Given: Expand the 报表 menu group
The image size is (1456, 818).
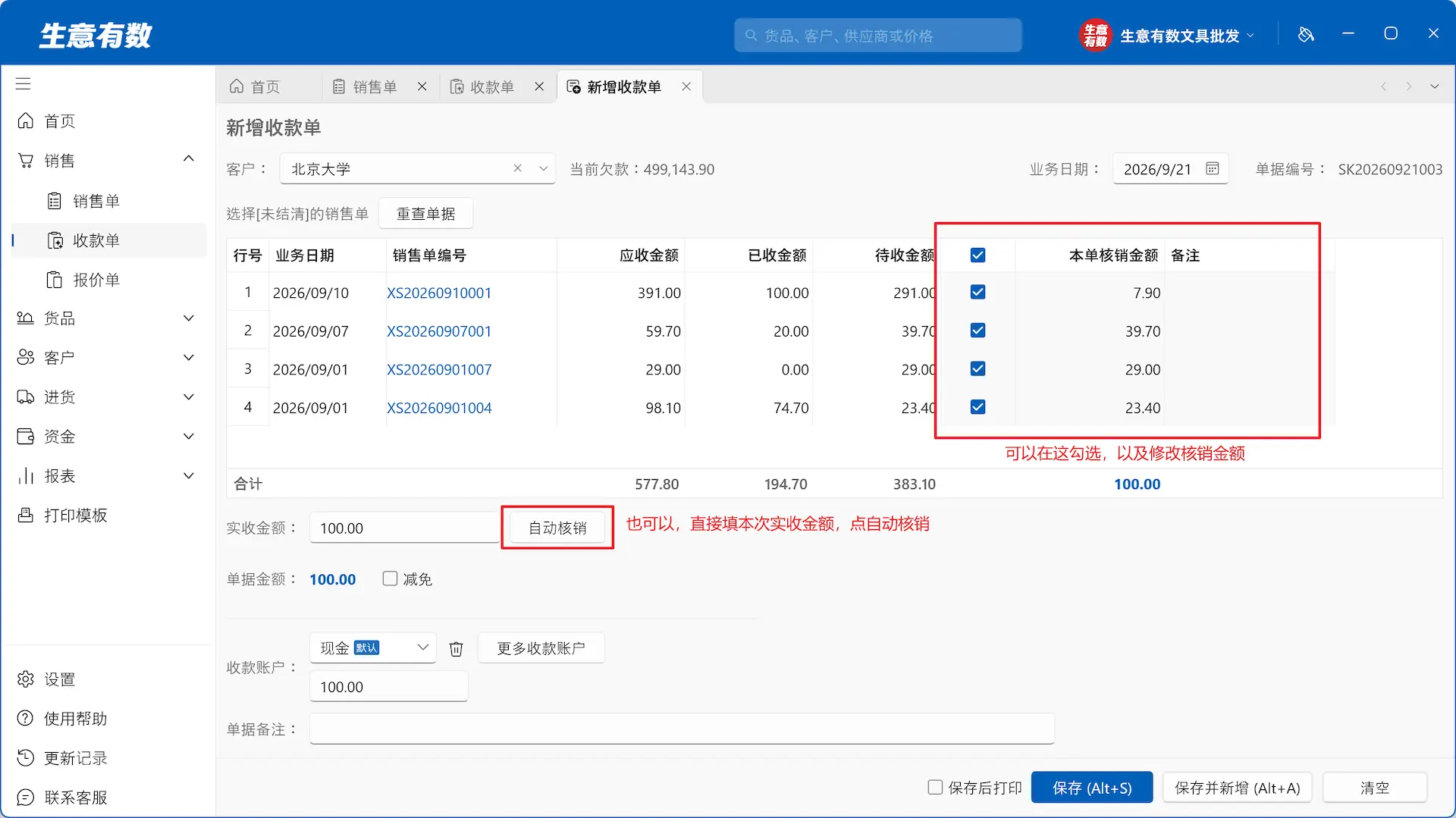Looking at the screenshot, I should pos(189,476).
